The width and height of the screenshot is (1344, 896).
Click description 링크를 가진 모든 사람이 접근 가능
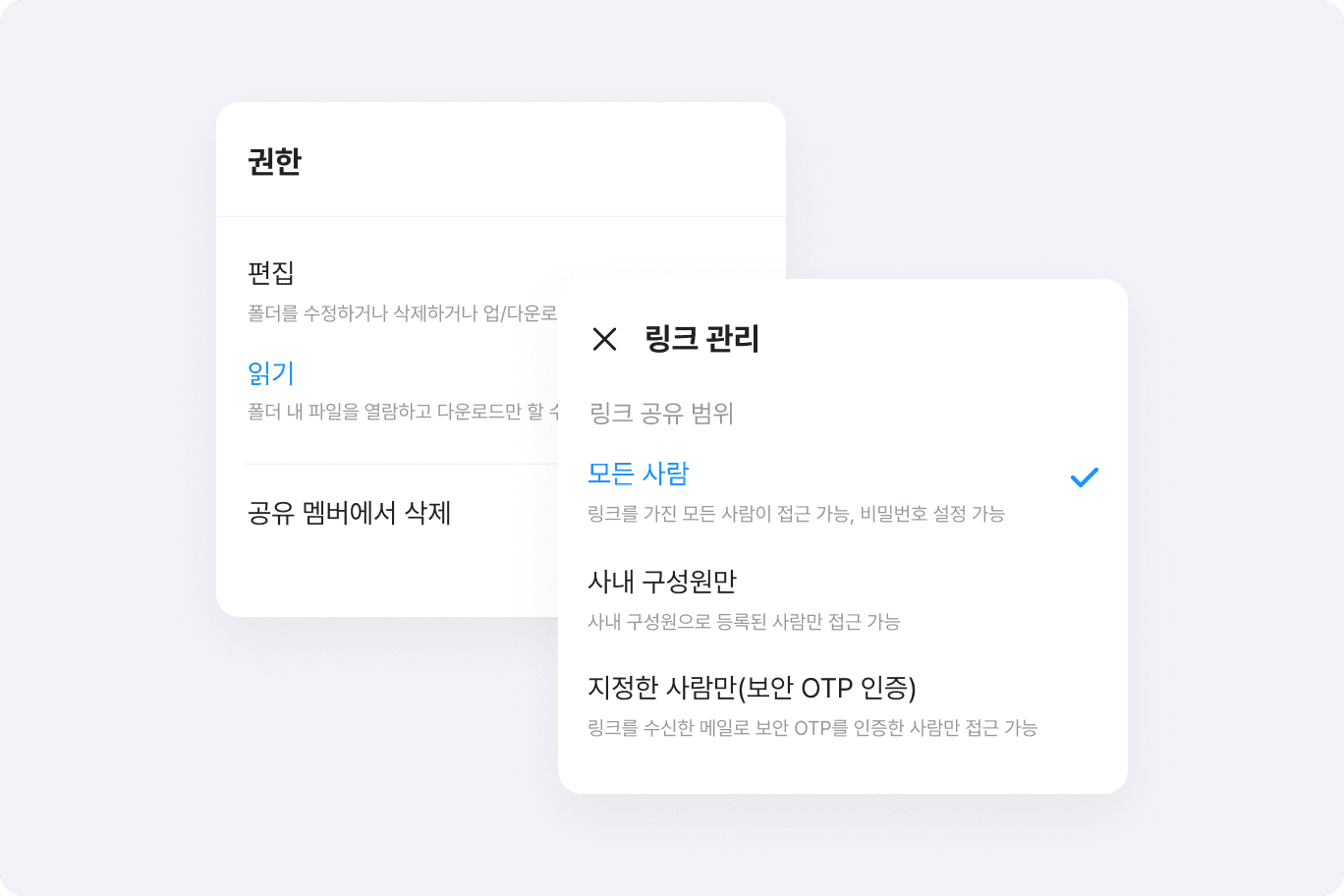pos(796,514)
